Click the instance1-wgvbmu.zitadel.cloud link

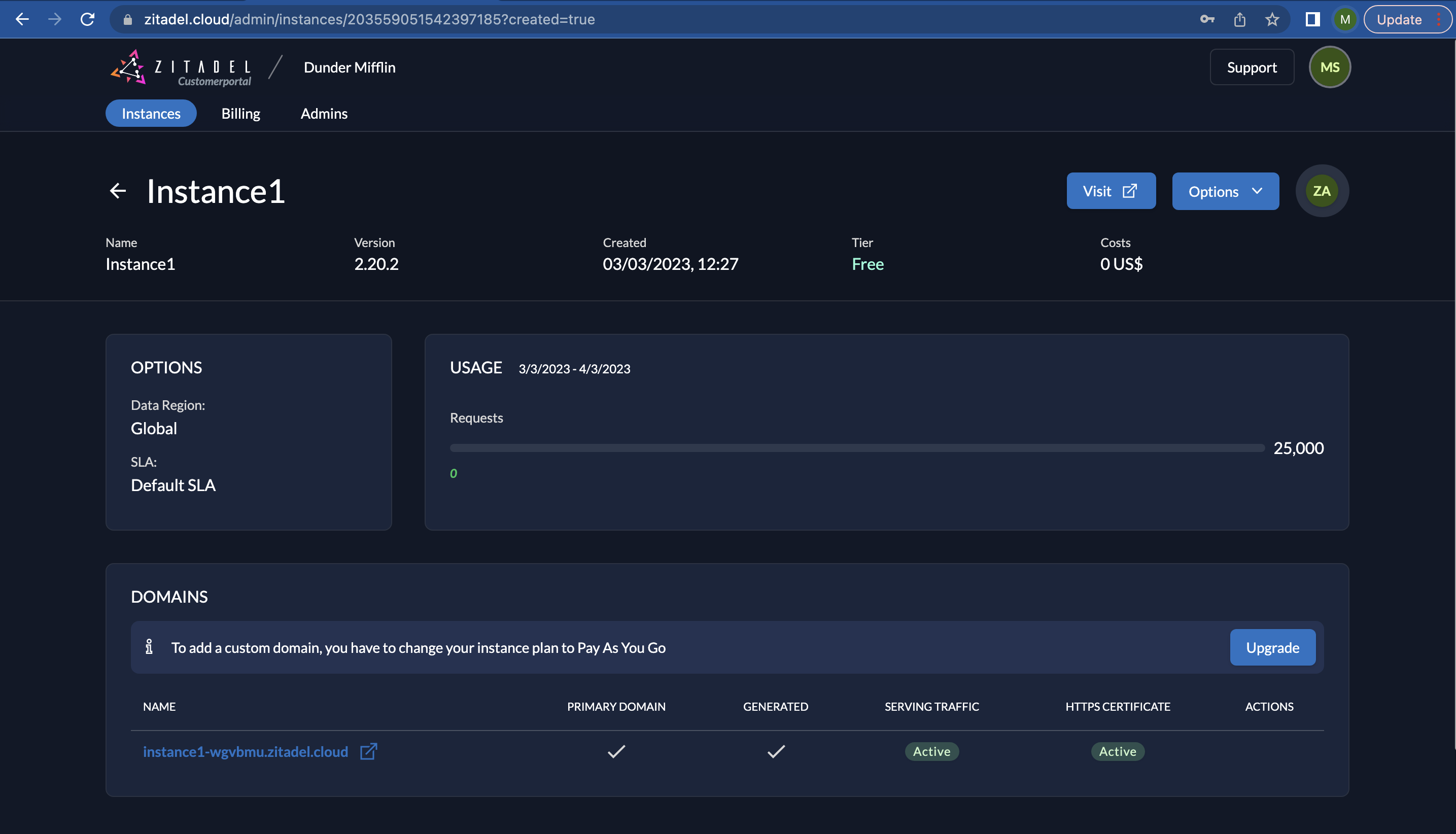(x=244, y=751)
